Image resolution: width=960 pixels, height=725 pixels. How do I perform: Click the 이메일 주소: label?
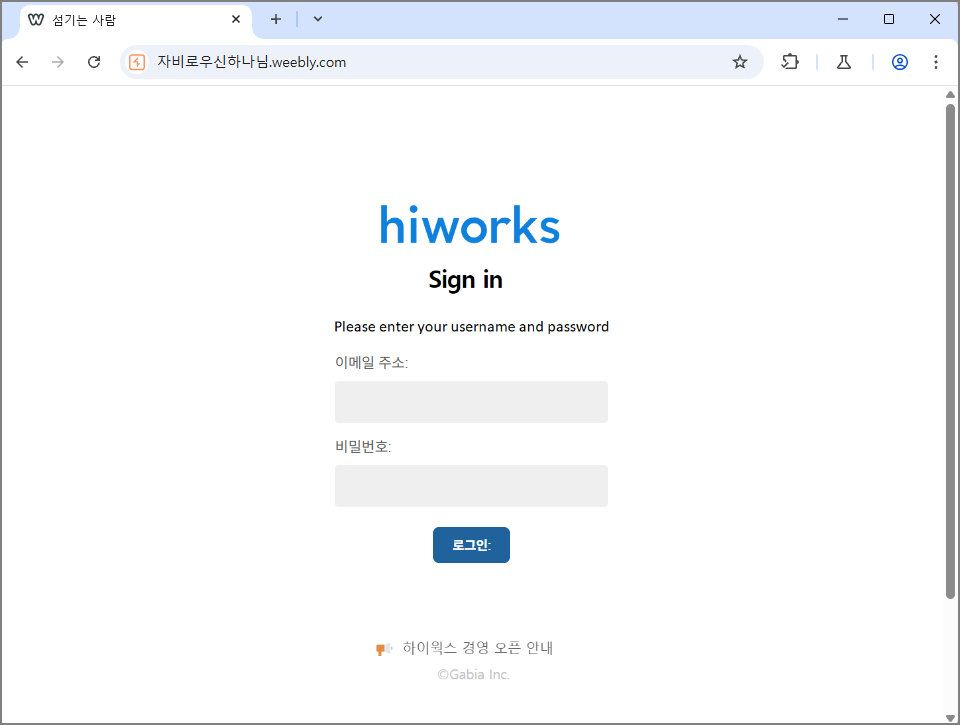[x=371, y=362]
